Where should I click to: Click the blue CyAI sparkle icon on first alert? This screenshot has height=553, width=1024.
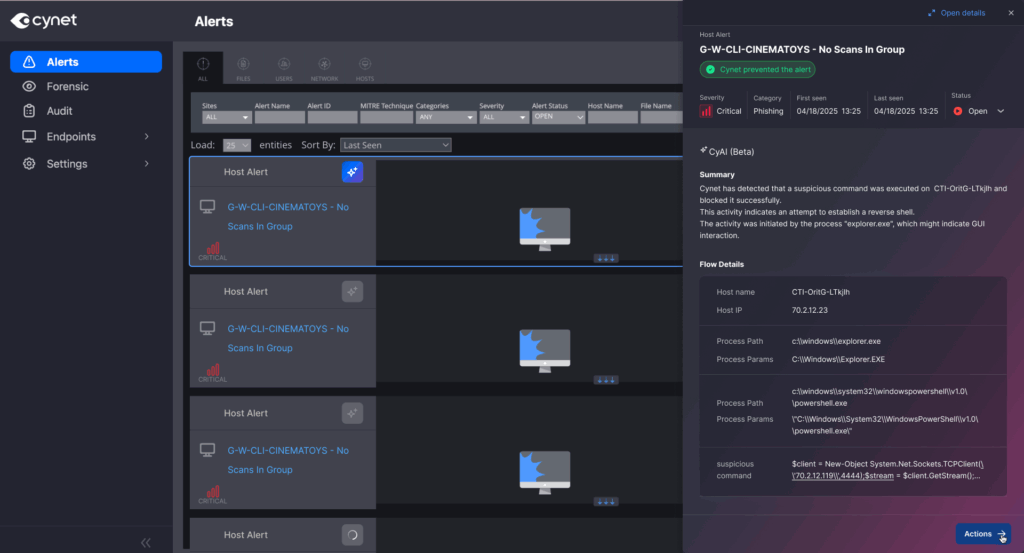[352, 172]
